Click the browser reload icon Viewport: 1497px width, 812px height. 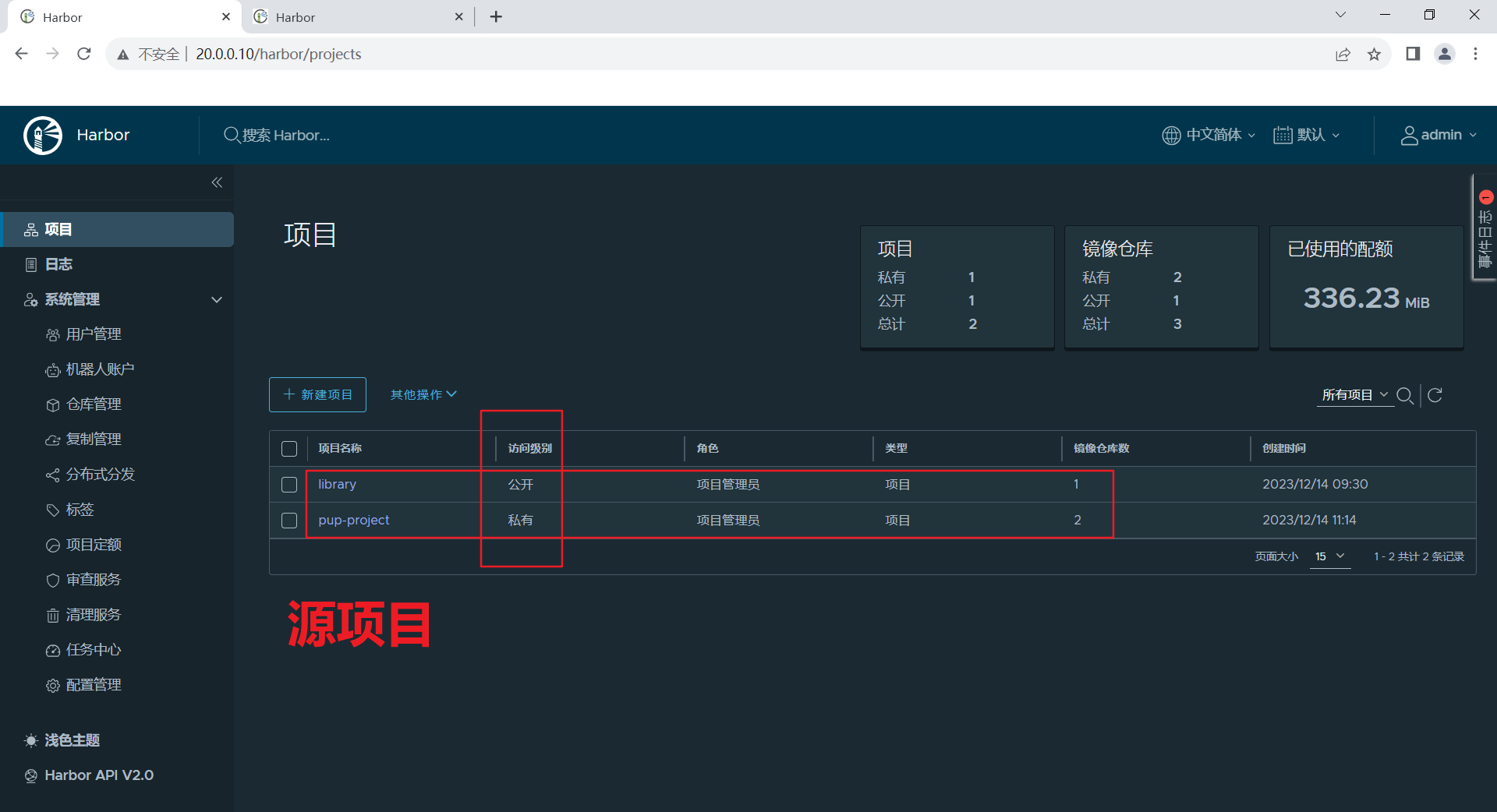click(84, 54)
